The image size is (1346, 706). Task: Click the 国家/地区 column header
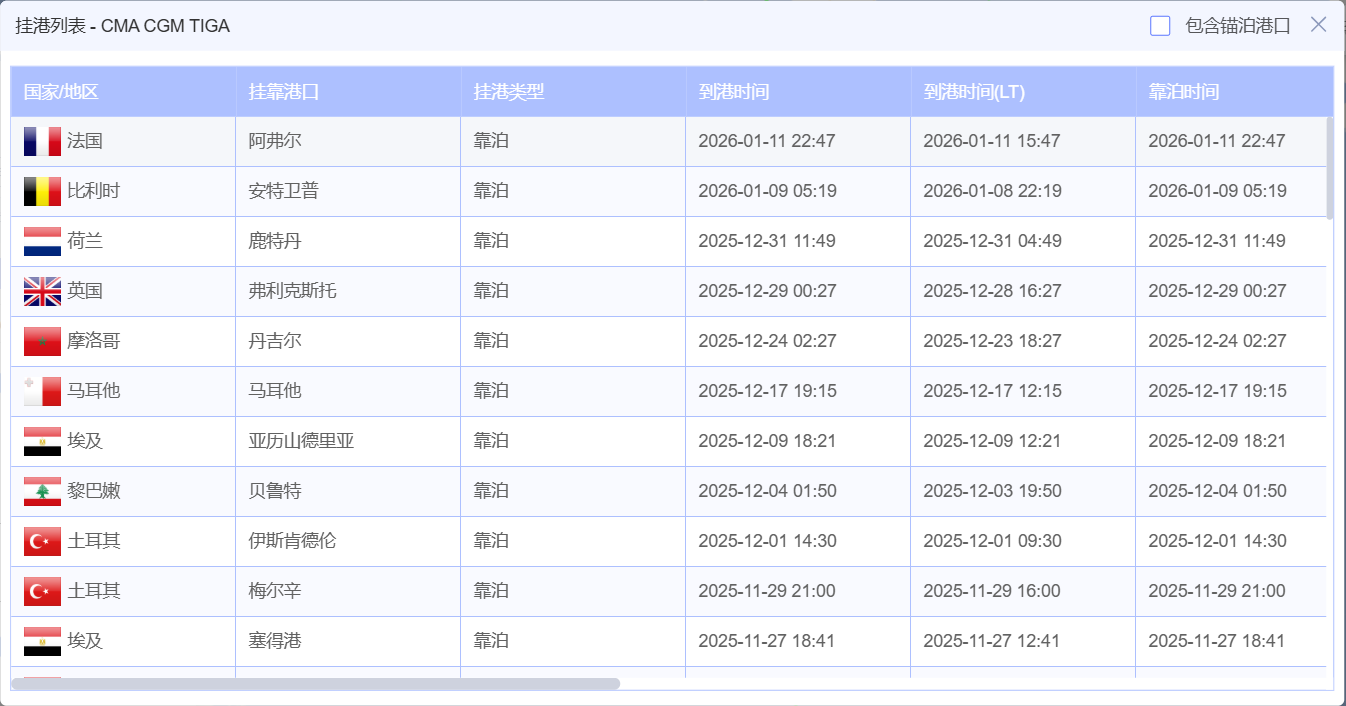click(61, 92)
